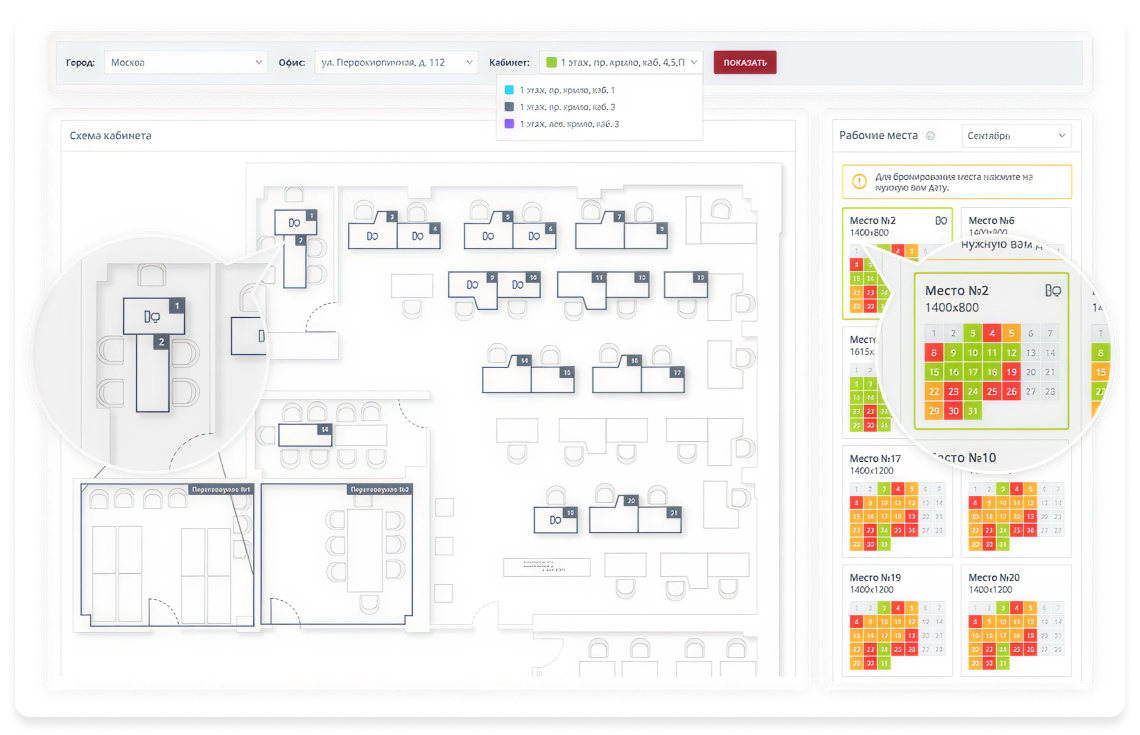The width and height of the screenshot is (1140, 735).
Task: Click red day 19 in enlarged Место №2 calendar
Action: 1012,372
